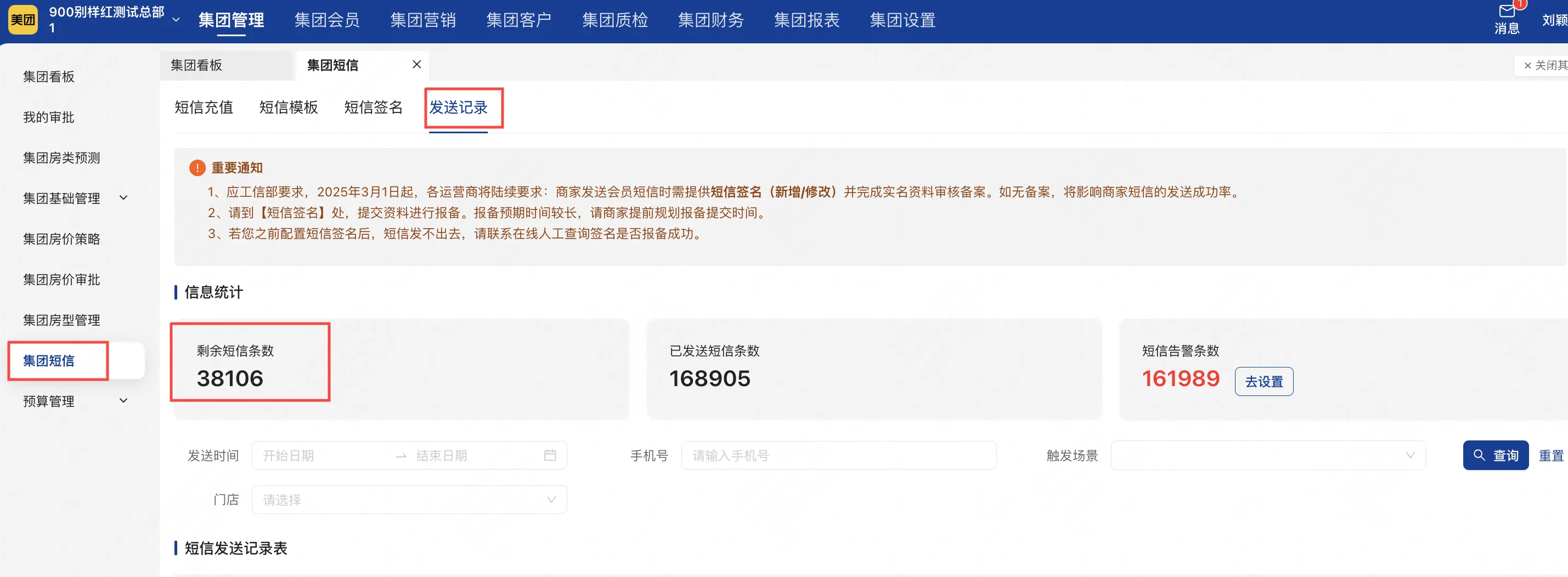Close the 集团短信 tab with X icon
The image size is (1568, 577).
tap(416, 65)
